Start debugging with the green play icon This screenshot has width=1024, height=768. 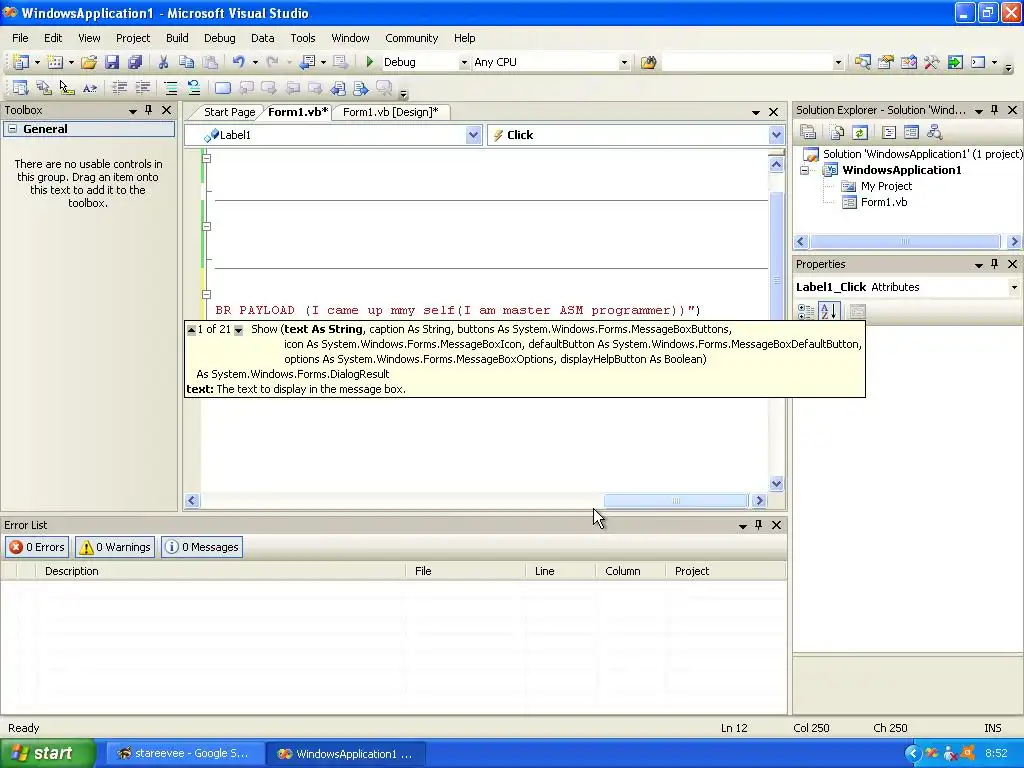point(370,62)
